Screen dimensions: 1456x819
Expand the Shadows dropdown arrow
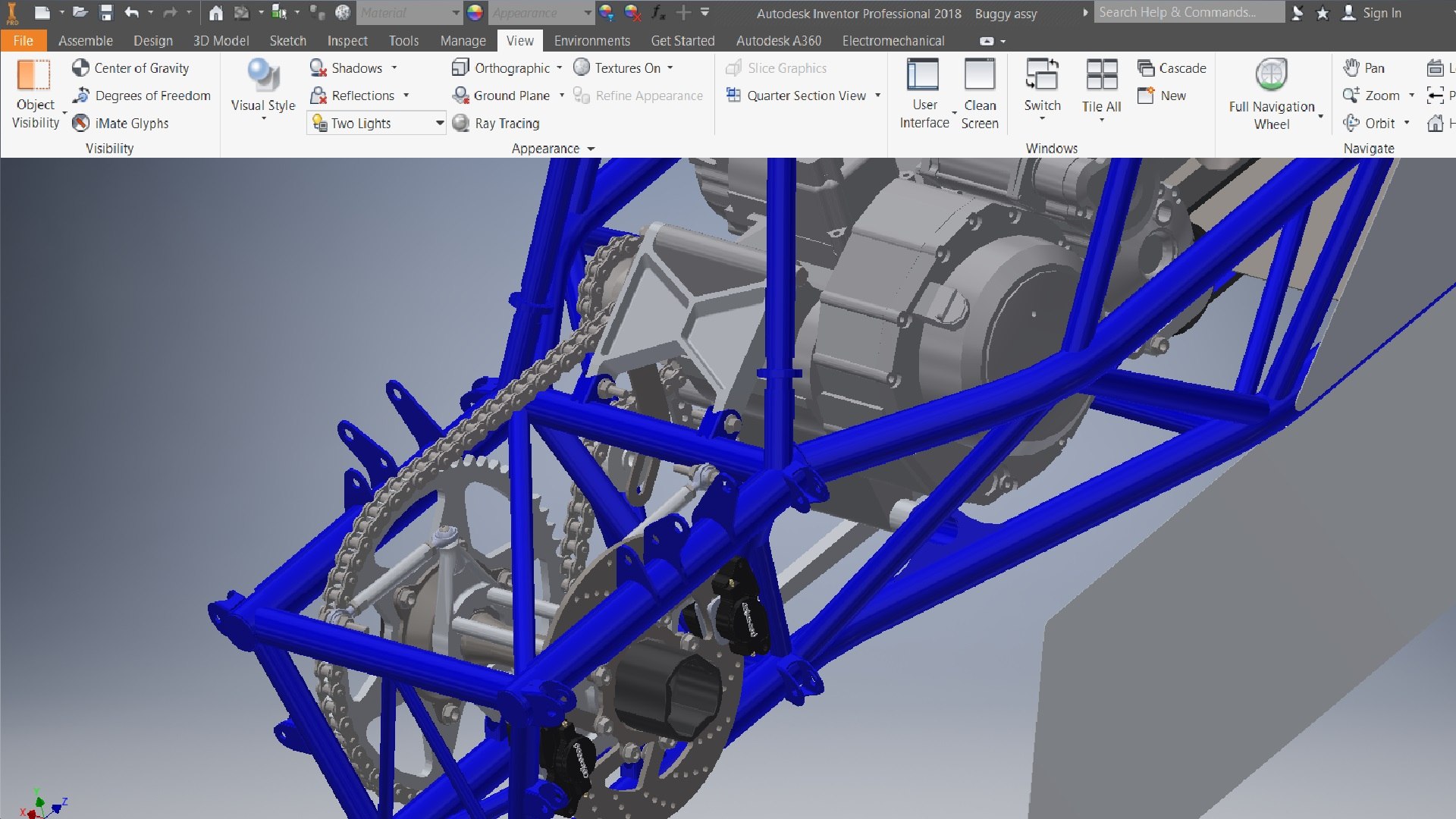pos(394,68)
